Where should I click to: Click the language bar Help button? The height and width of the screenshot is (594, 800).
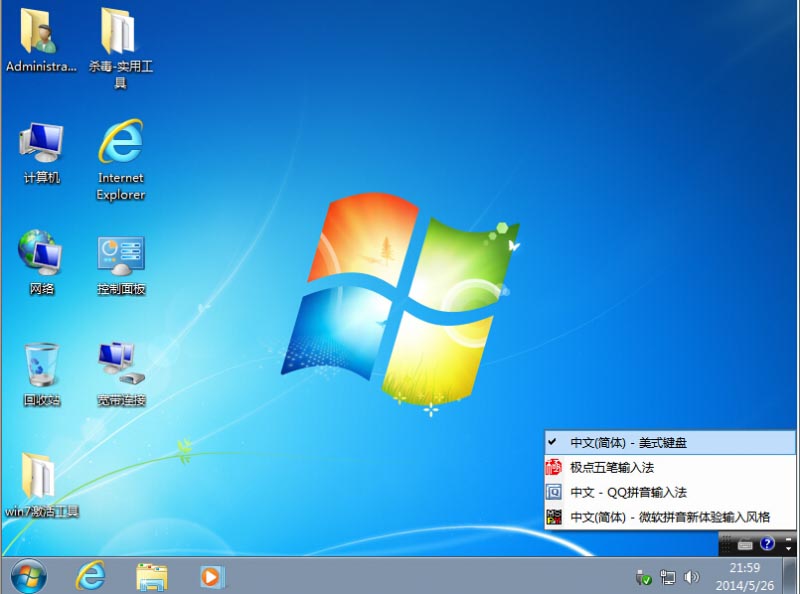point(766,543)
